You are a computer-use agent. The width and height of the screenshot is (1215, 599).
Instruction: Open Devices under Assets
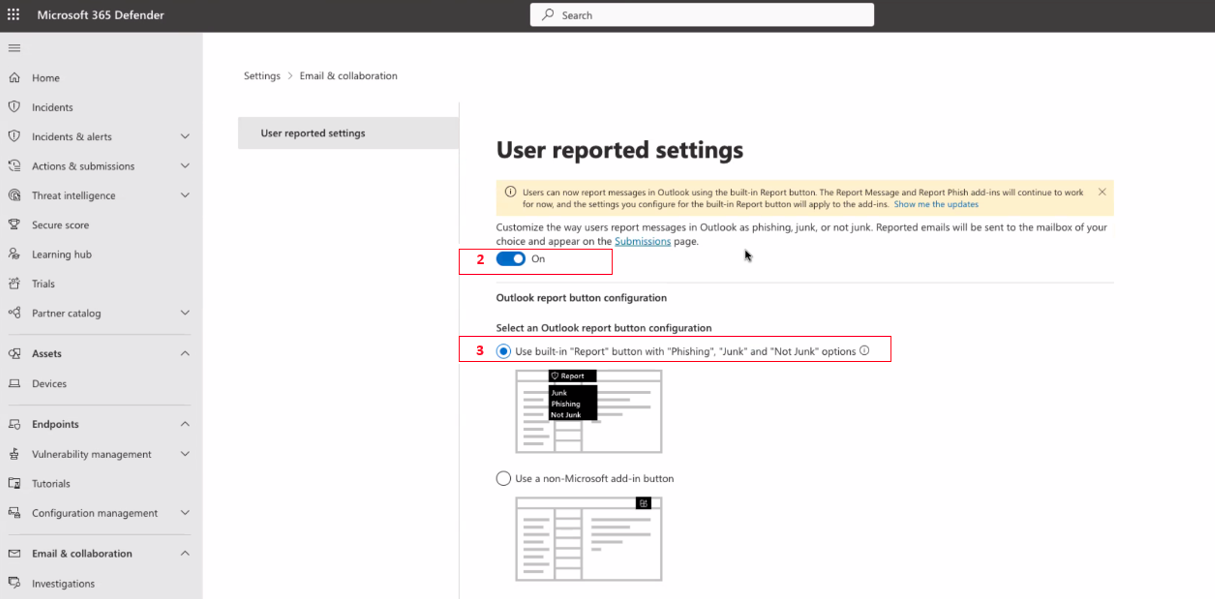click(x=49, y=384)
